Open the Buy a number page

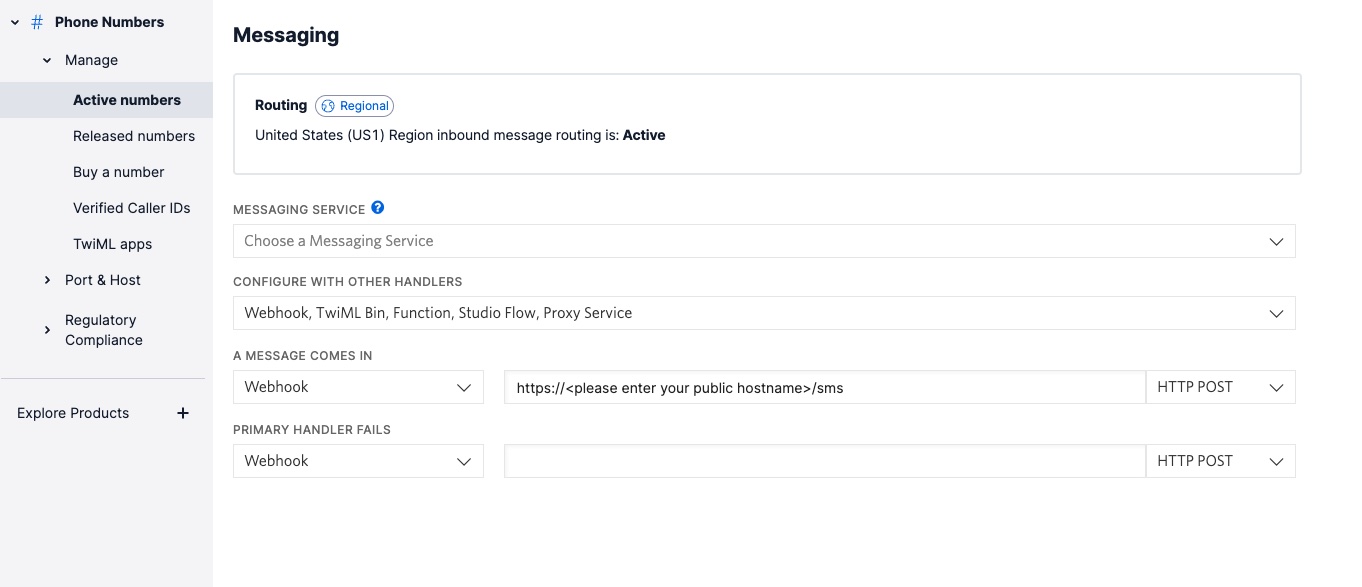(x=118, y=172)
